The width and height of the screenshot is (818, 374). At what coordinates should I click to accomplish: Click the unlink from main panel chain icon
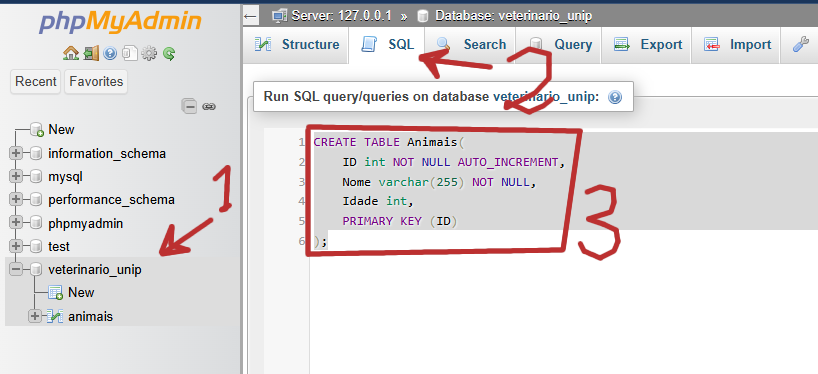[209, 106]
